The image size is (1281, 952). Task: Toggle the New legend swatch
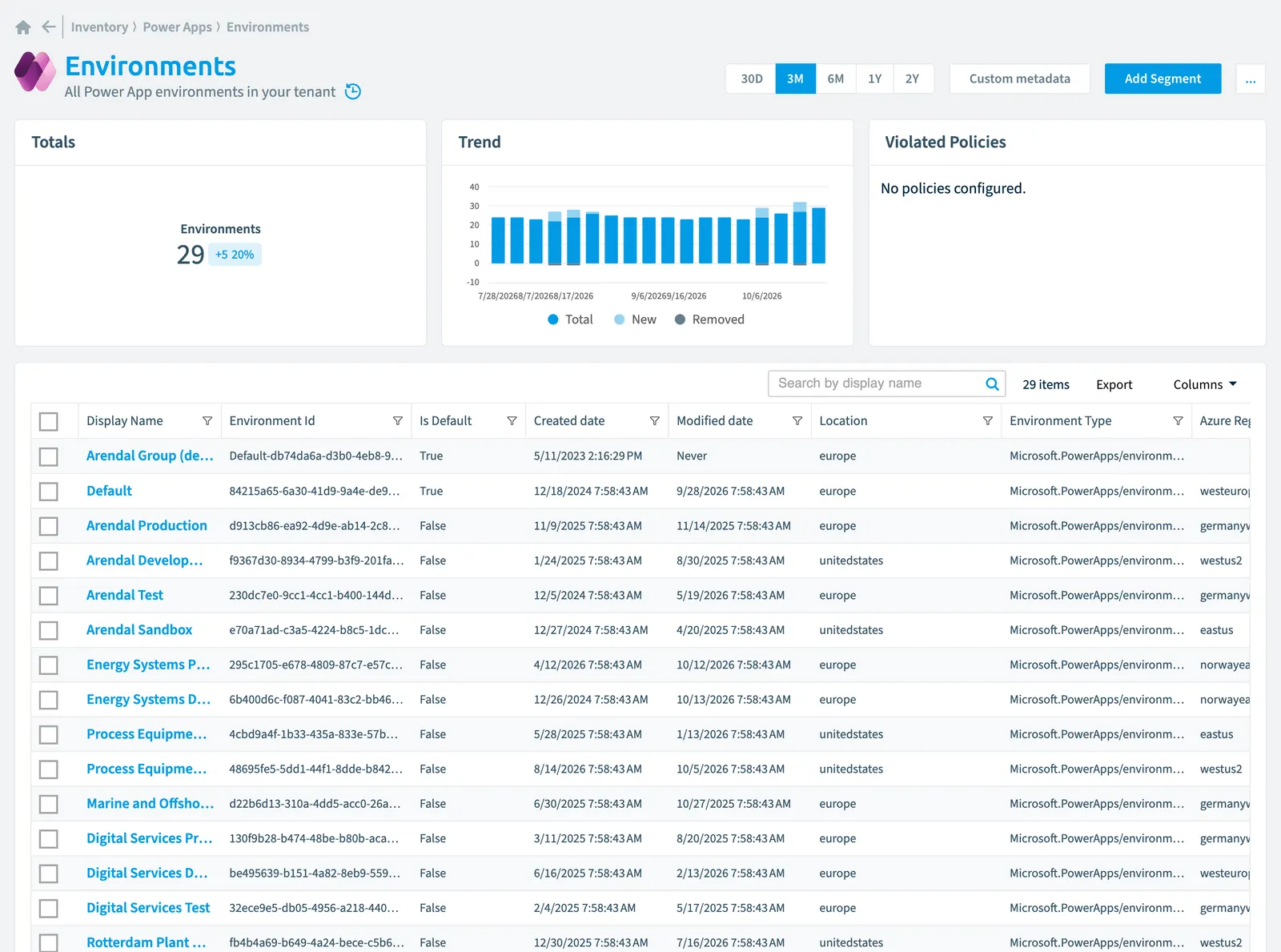tap(620, 319)
